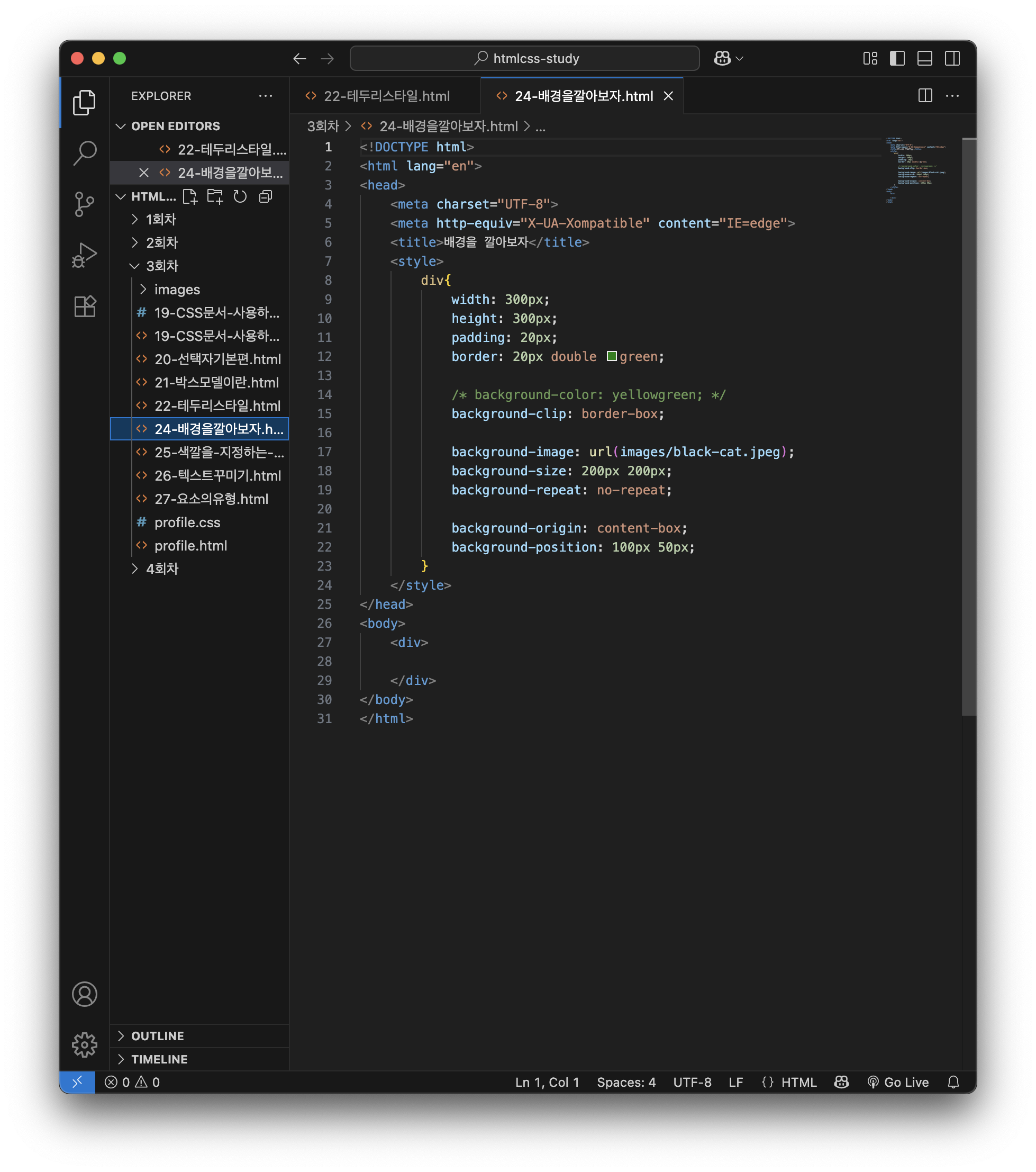Image resolution: width=1036 pixels, height=1172 pixels.
Task: Click the New Folder icon in explorer
Action: point(215,197)
